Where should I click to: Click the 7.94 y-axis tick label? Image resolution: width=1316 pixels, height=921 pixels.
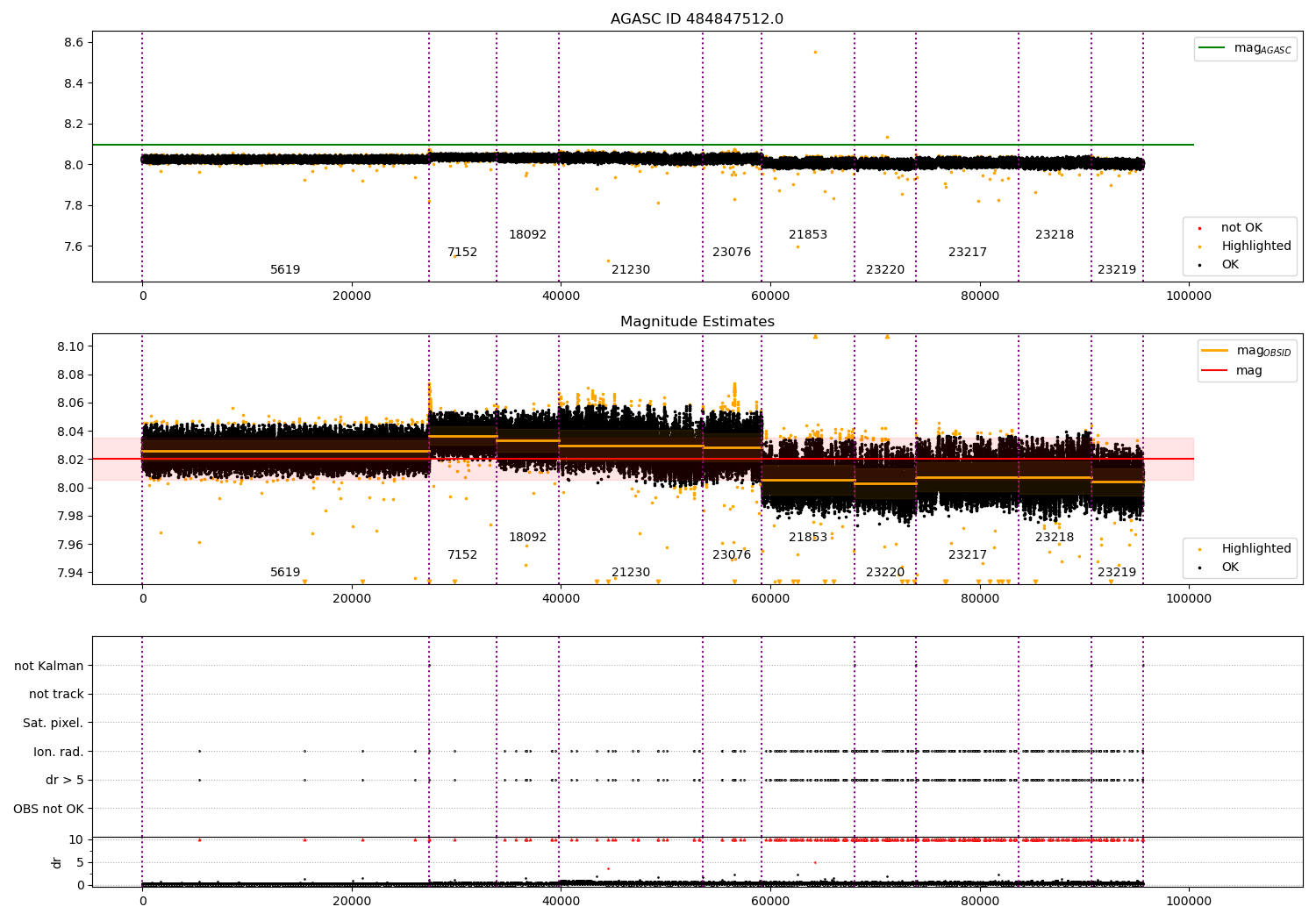coord(70,574)
